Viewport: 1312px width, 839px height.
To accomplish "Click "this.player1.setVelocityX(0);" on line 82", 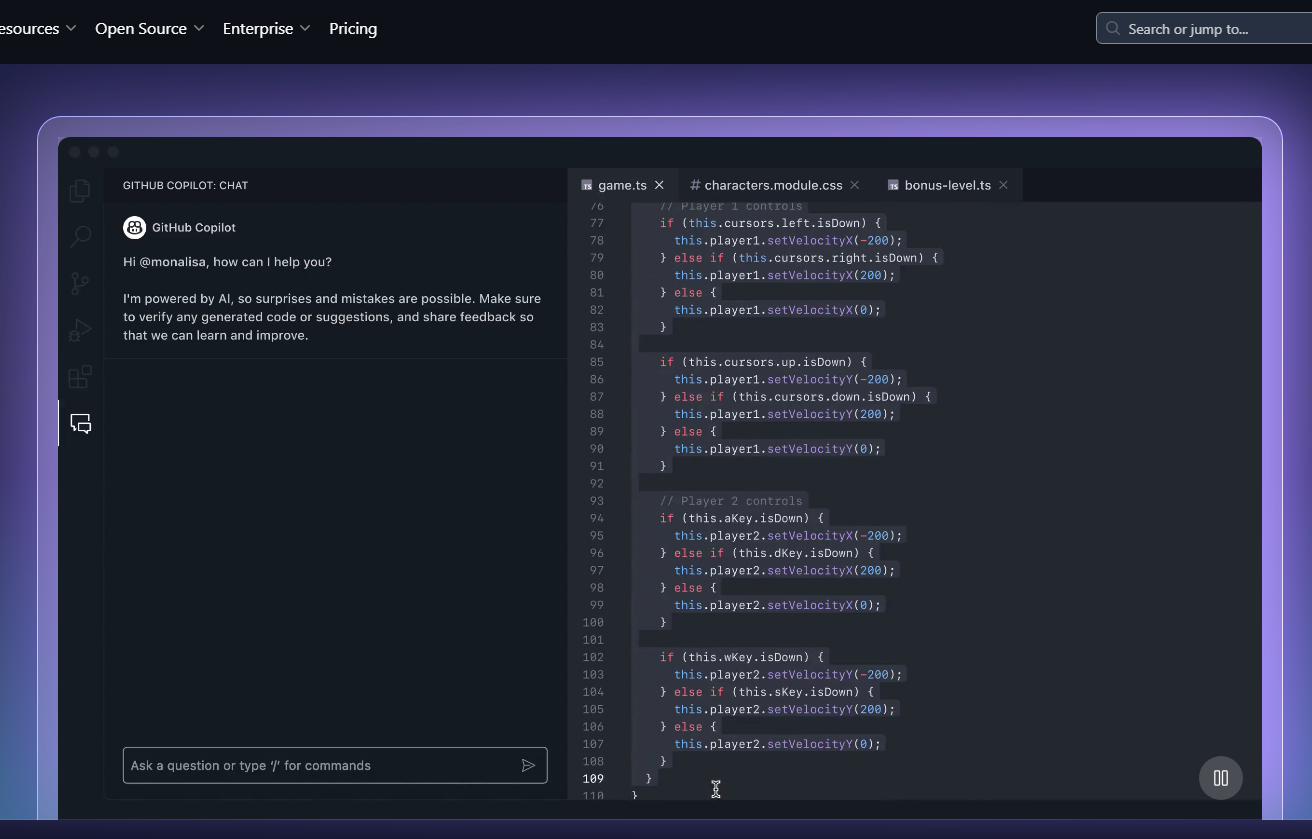I will point(778,310).
